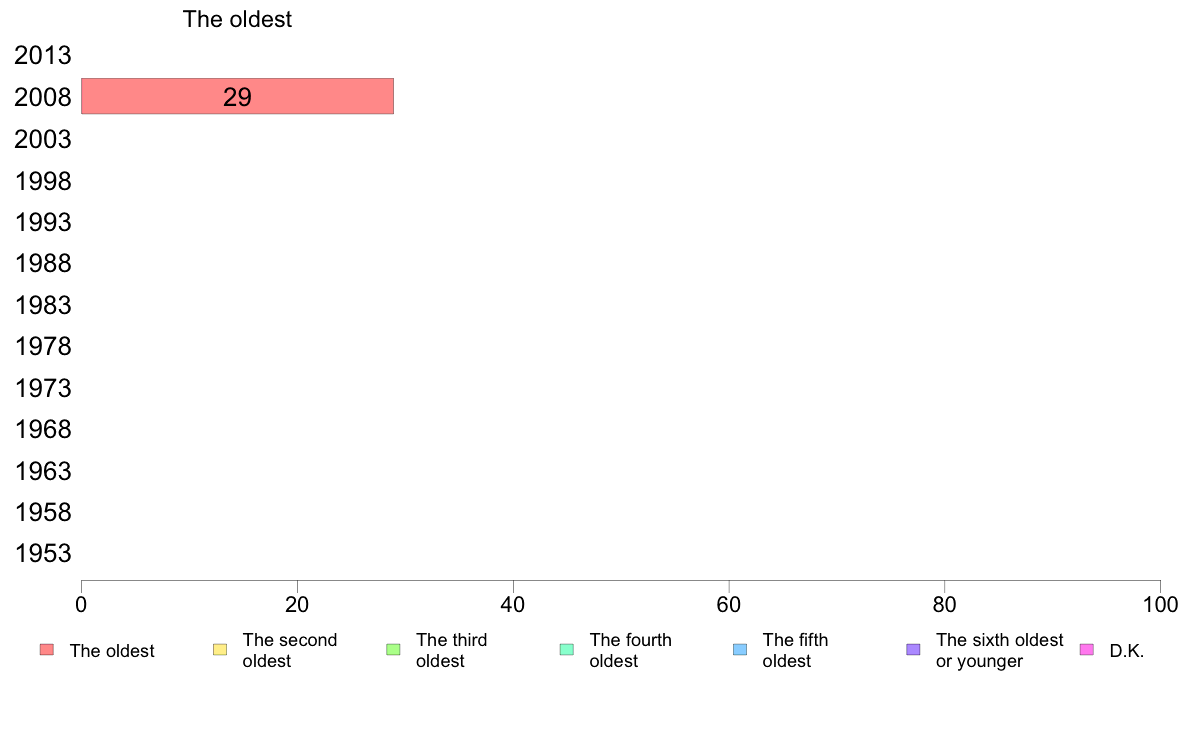Select the 1953 year label
Viewport: 1188px width, 736px height.
(42, 553)
